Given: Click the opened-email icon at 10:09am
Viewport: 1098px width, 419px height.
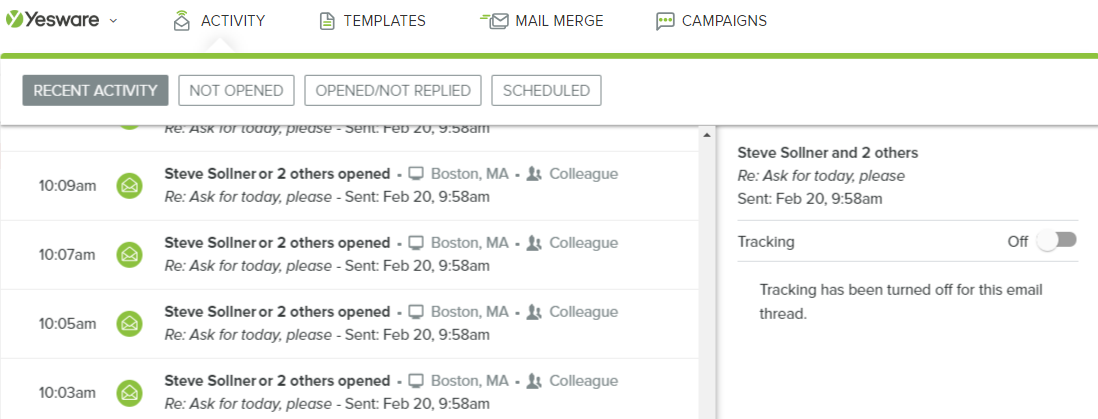Looking at the screenshot, I should (x=129, y=185).
